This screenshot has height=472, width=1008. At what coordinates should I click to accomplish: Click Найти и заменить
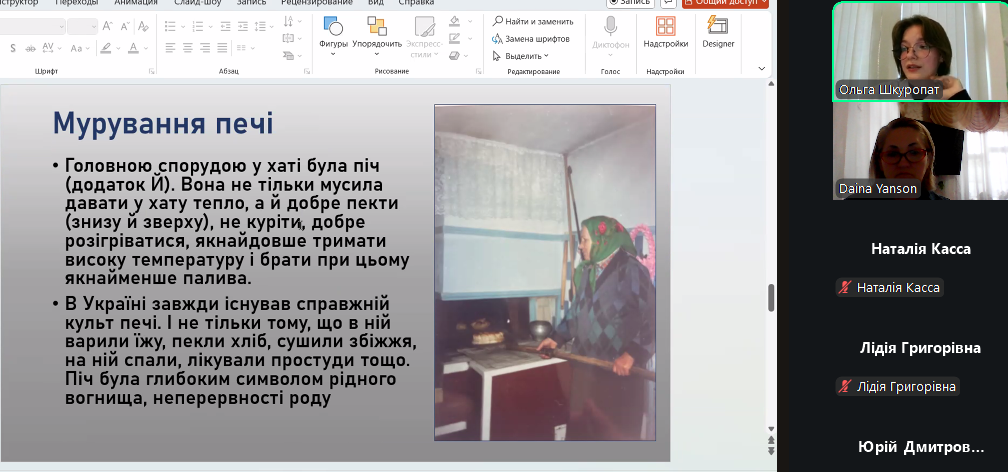(x=531, y=21)
